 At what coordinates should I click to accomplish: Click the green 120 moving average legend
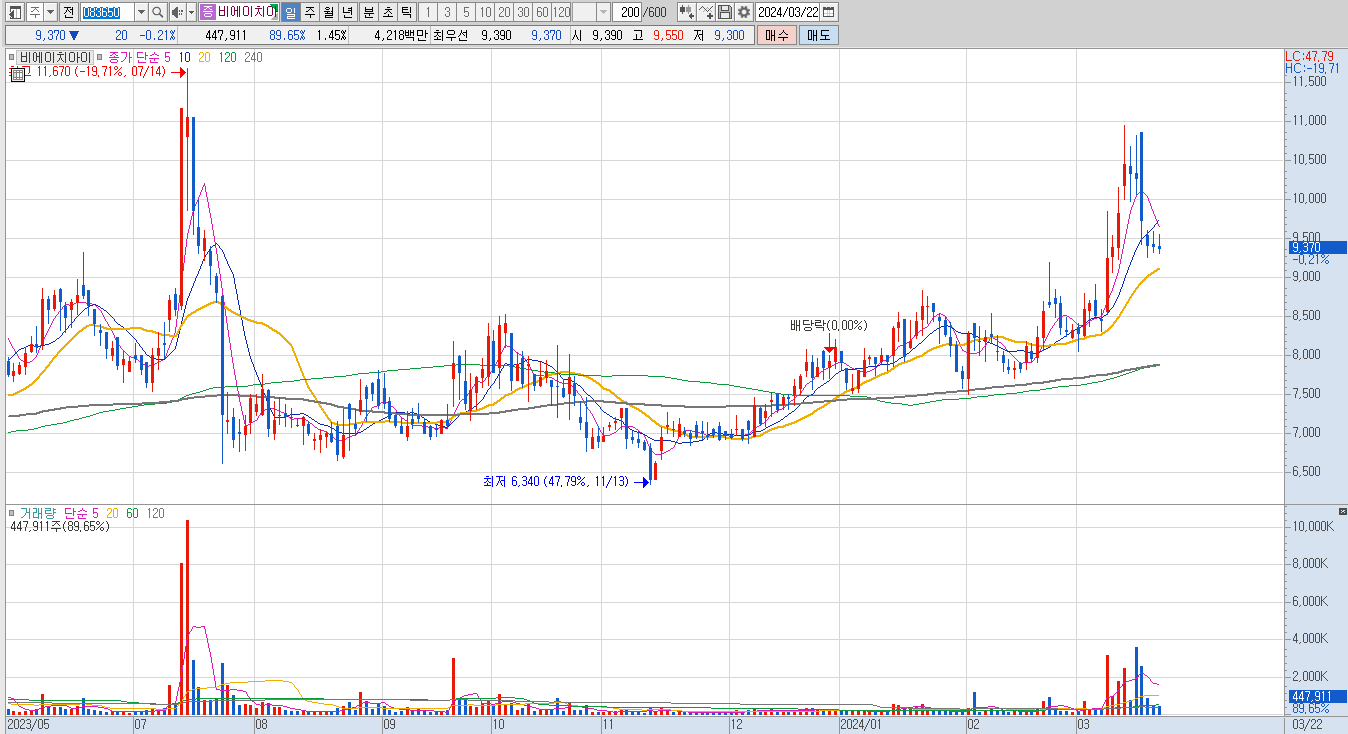point(227,57)
